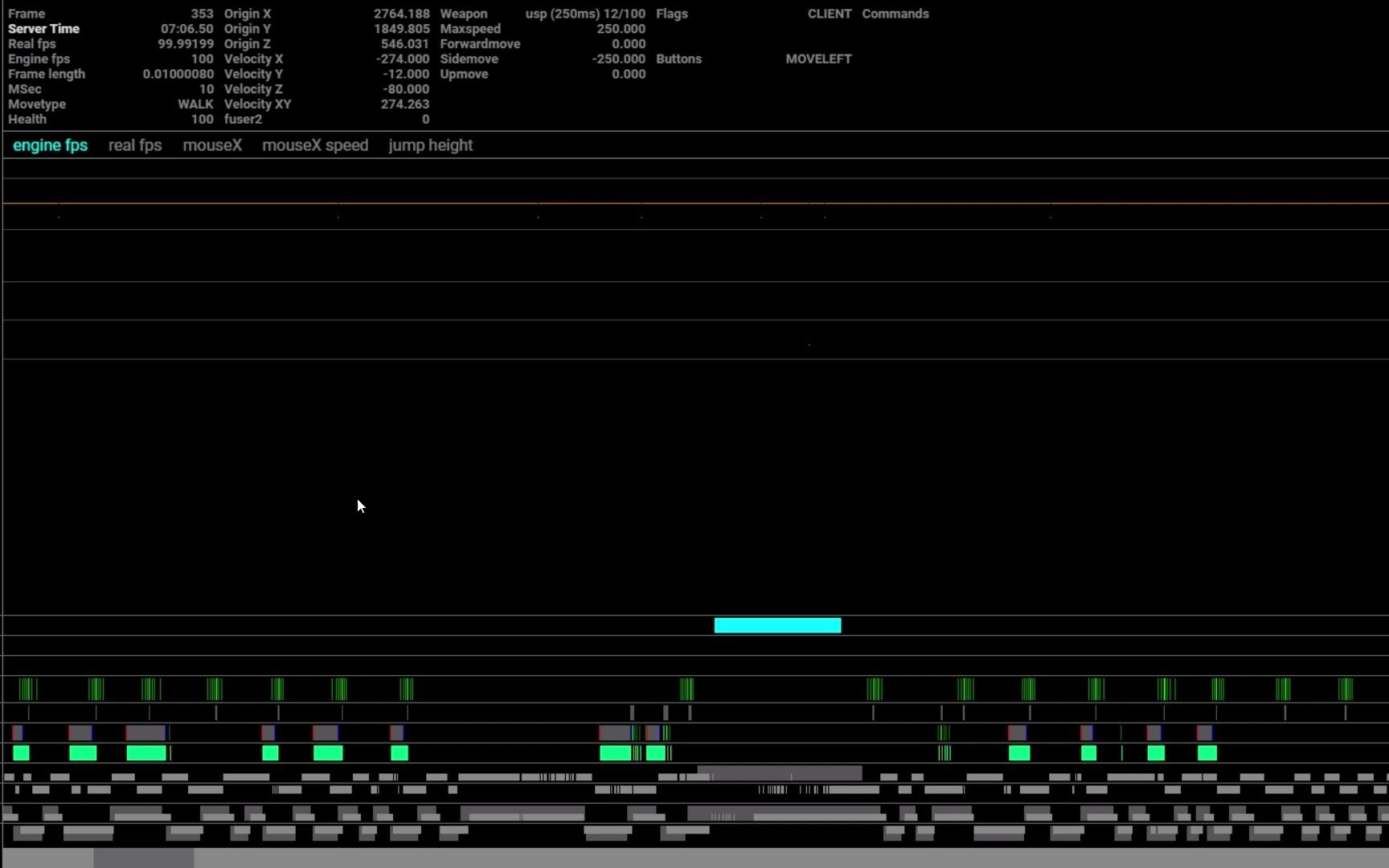This screenshot has height=868, width=1389.
Task: Select the weapon value usp (250ms) 12/100
Action: click(x=585, y=14)
